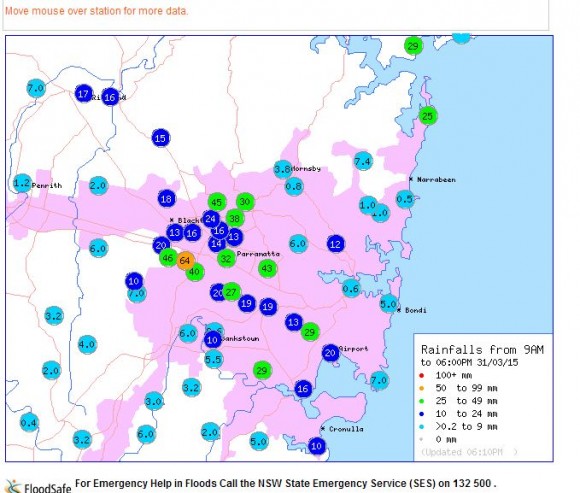Click the Bondi place label

click(x=415, y=310)
